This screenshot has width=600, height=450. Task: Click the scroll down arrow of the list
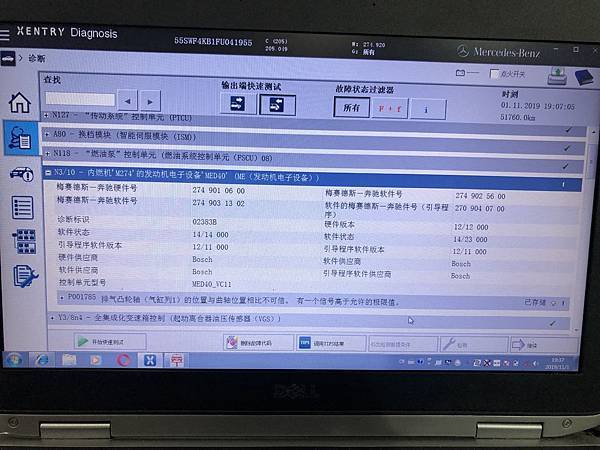click(x=576, y=330)
